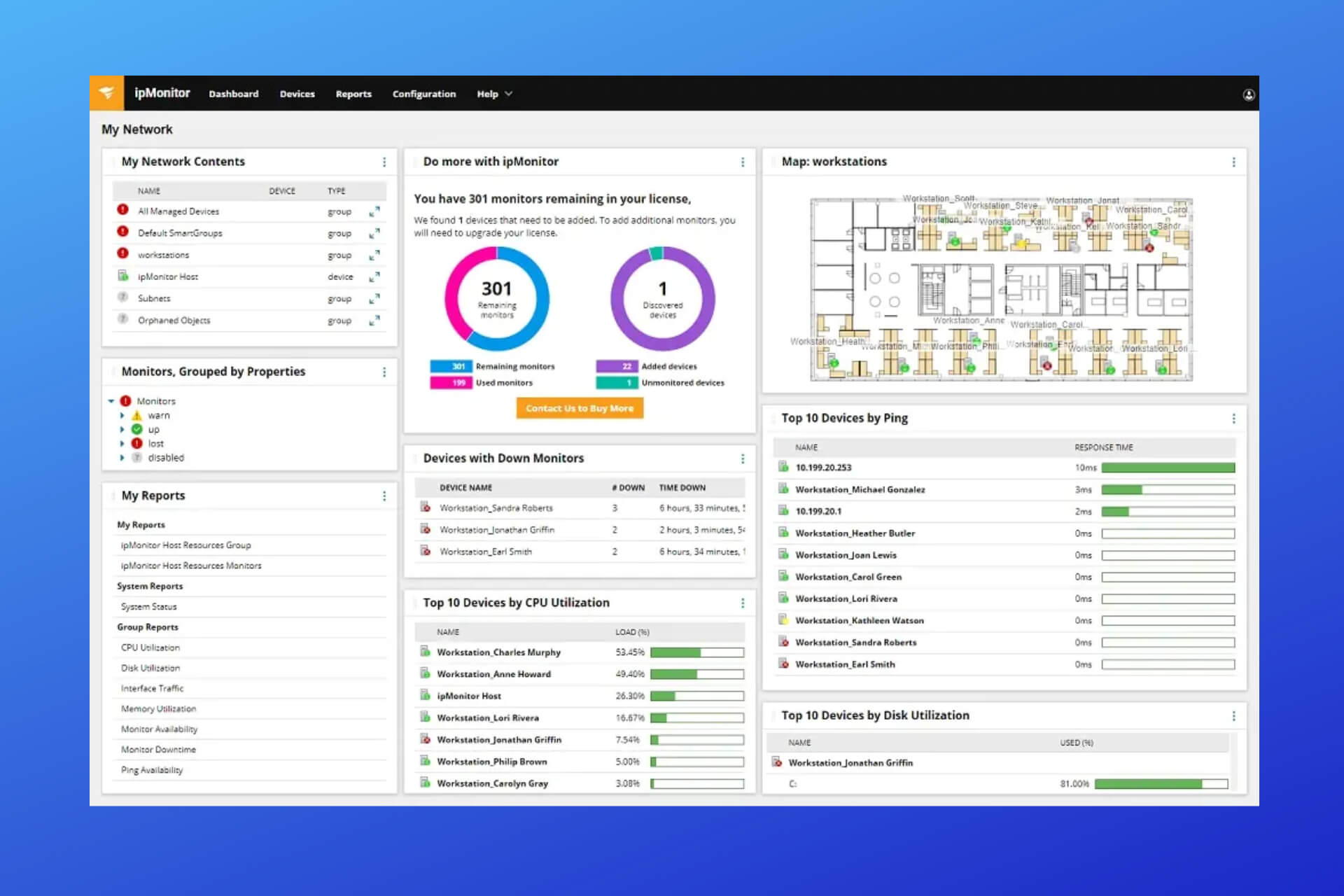Click red alert icon beside All Managed Devices
Image resolution: width=1344 pixels, height=896 pixels.
tap(122, 209)
